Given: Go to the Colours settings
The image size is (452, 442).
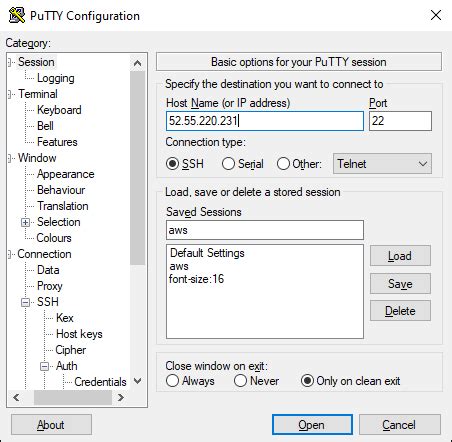Looking at the screenshot, I should [x=54, y=238].
